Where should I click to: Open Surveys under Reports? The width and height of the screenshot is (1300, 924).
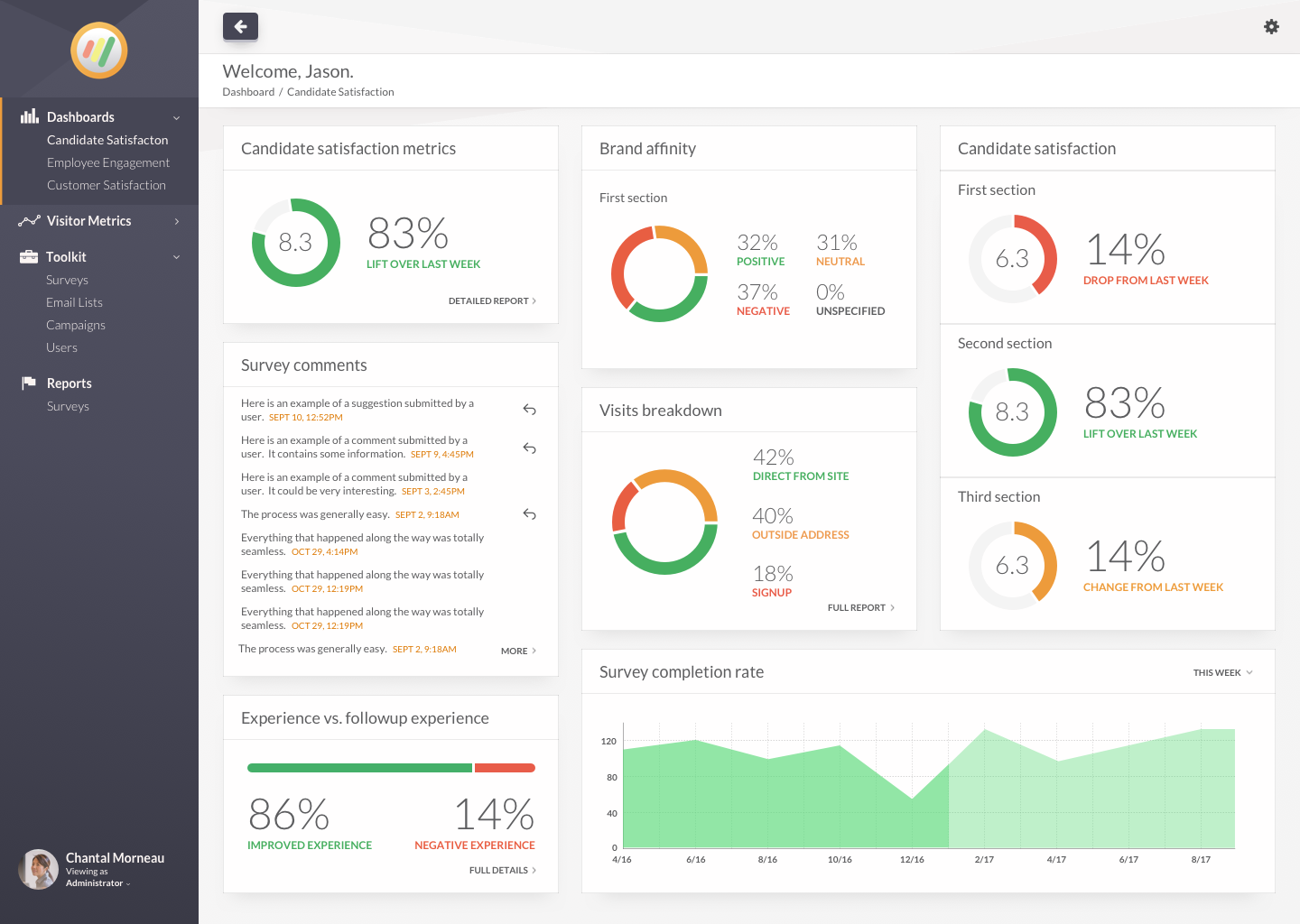click(x=68, y=406)
